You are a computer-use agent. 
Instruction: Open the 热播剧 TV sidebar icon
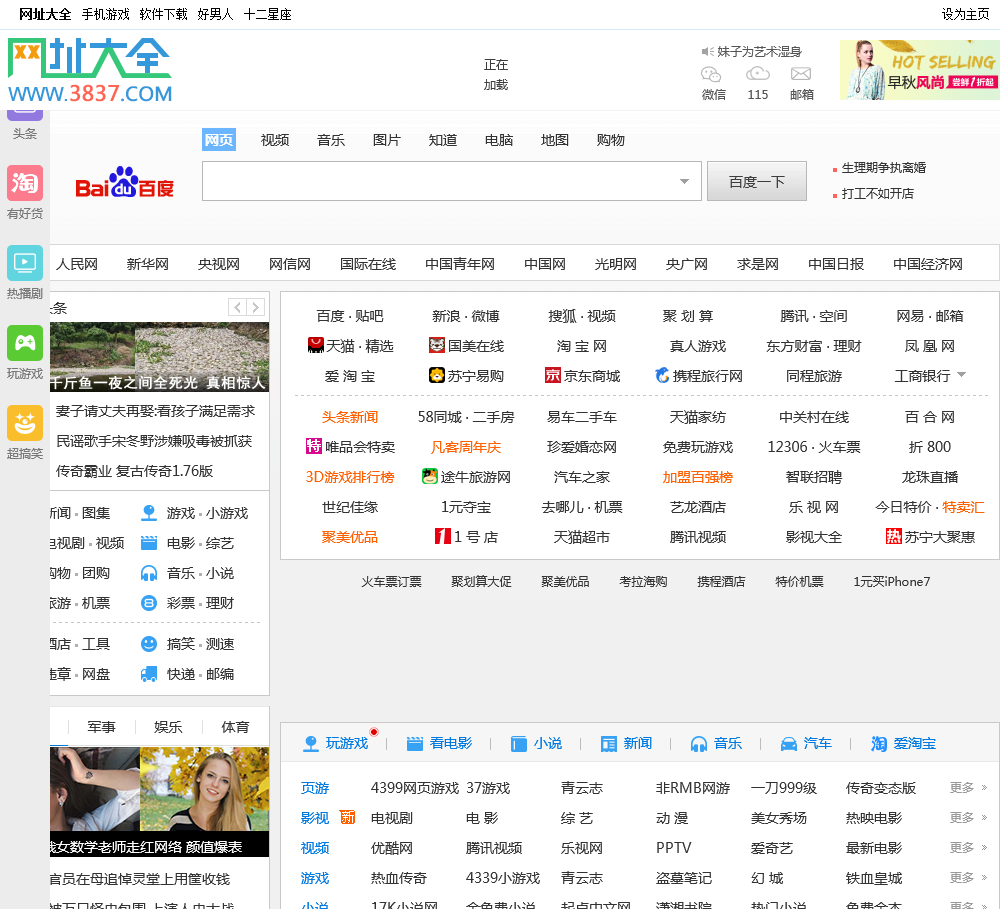25,263
